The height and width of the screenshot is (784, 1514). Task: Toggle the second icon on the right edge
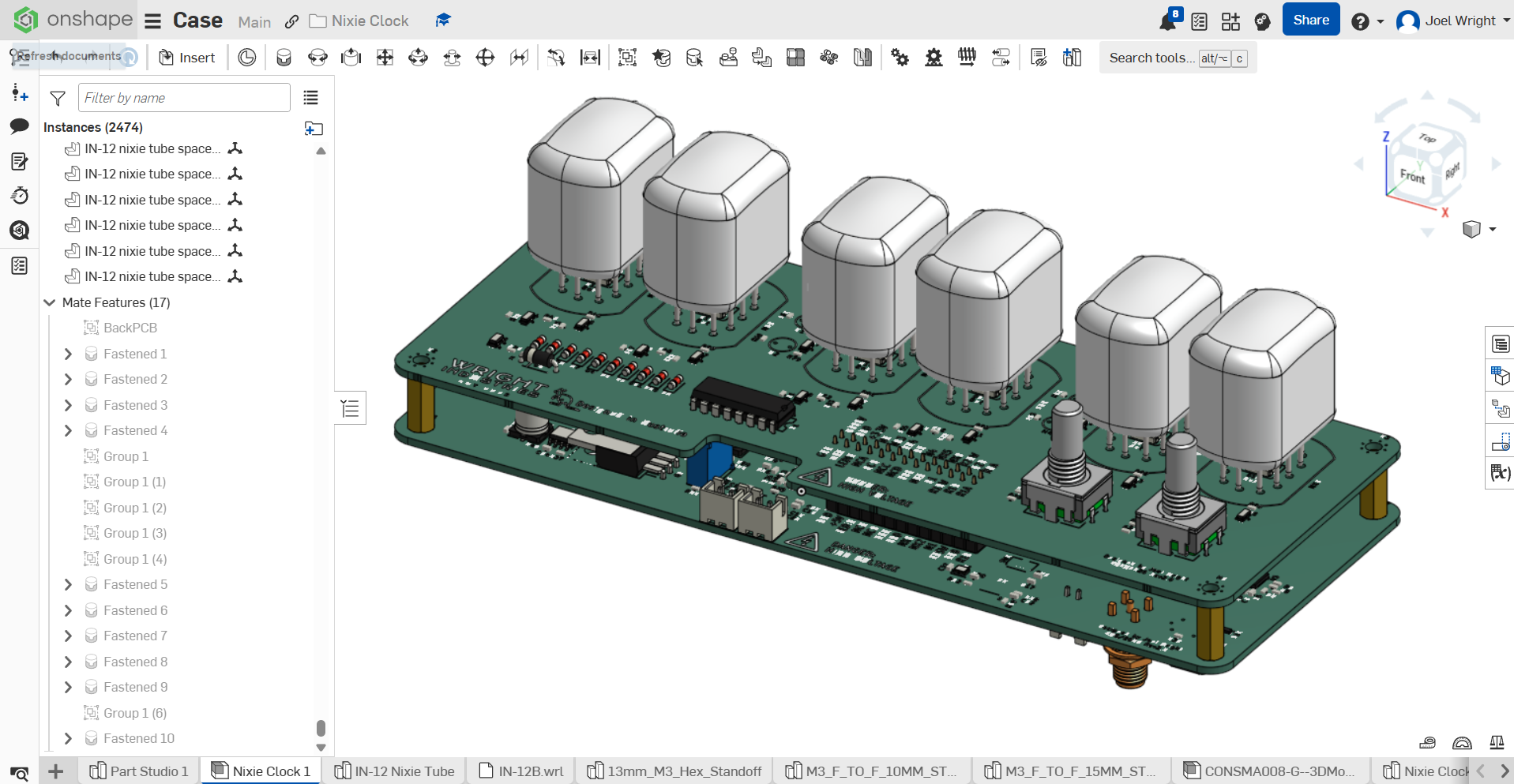1500,376
